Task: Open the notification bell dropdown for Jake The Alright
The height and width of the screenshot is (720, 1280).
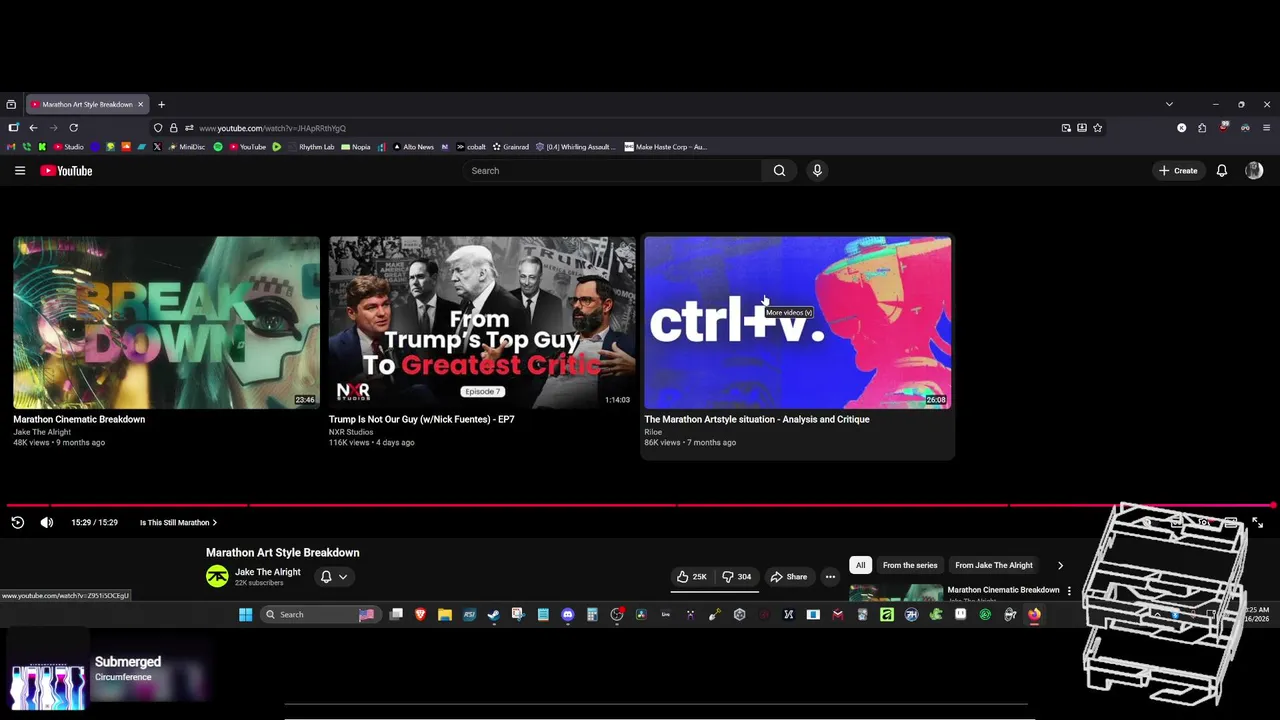Action: (334, 577)
